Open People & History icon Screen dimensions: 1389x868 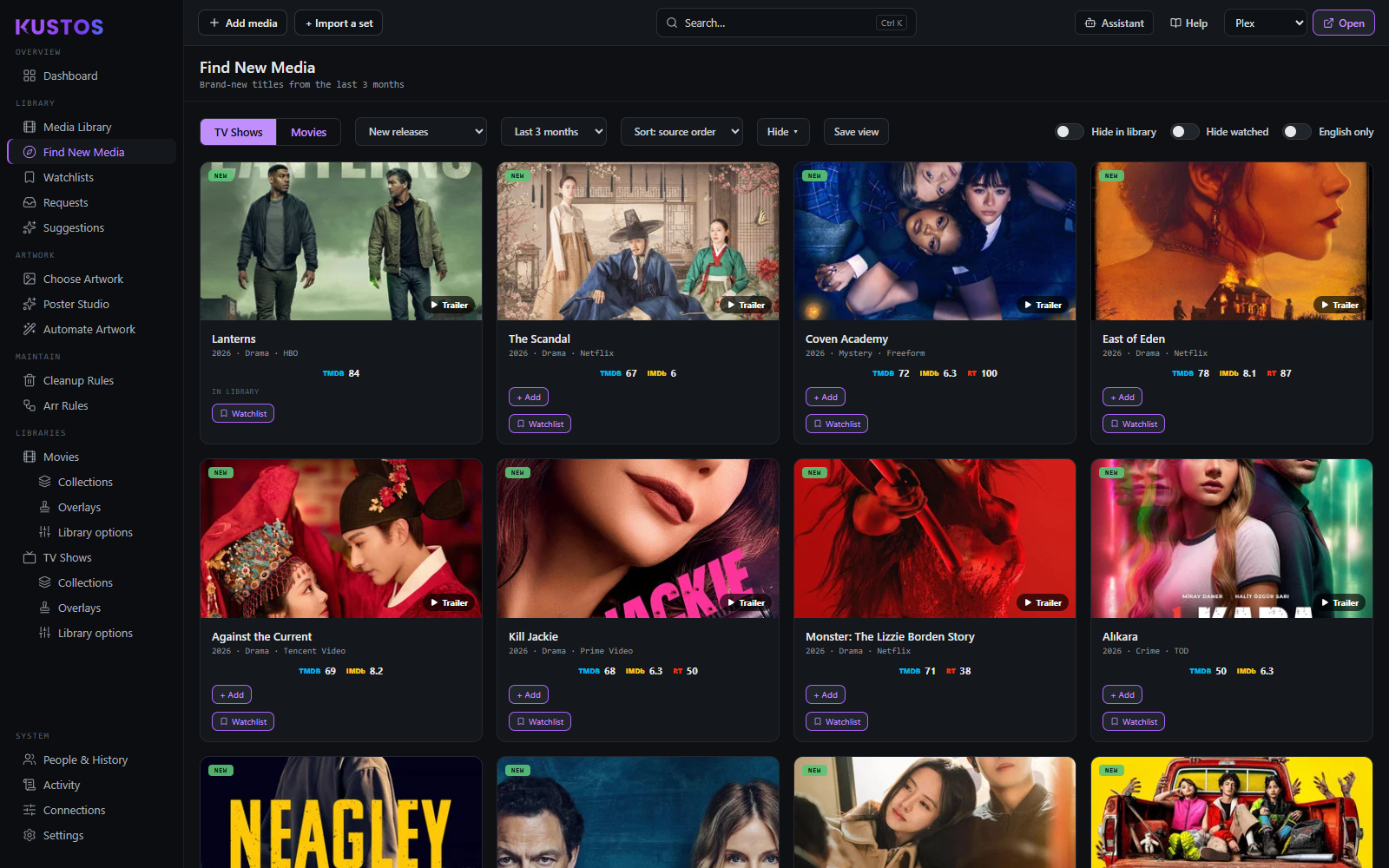pos(30,759)
